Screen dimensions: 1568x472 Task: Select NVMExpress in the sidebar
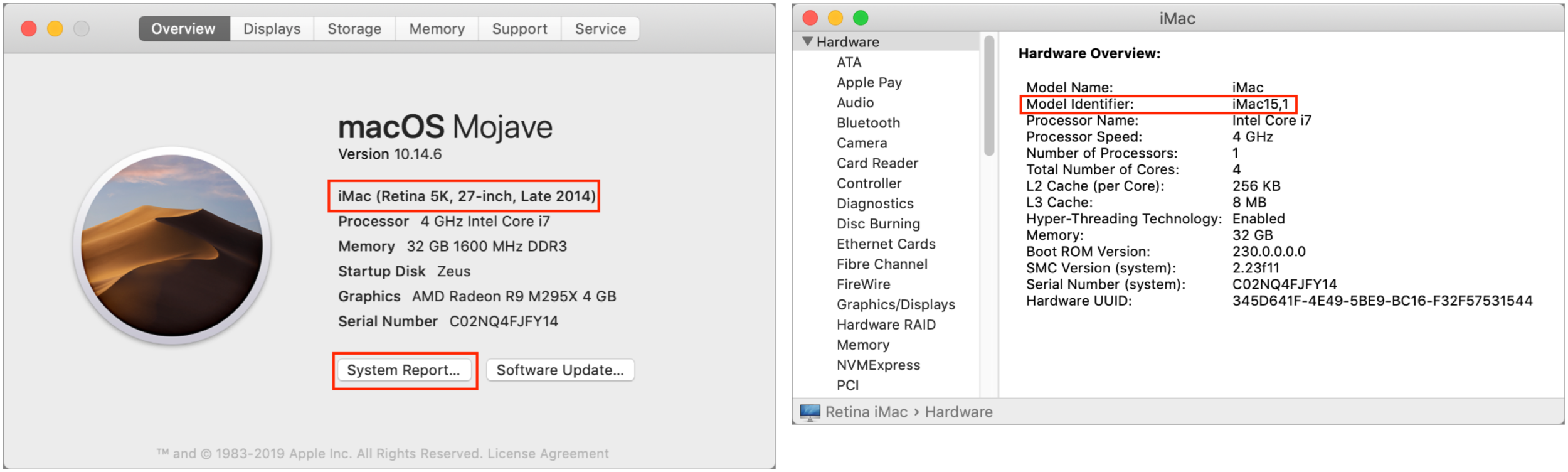pyautogui.click(x=878, y=365)
